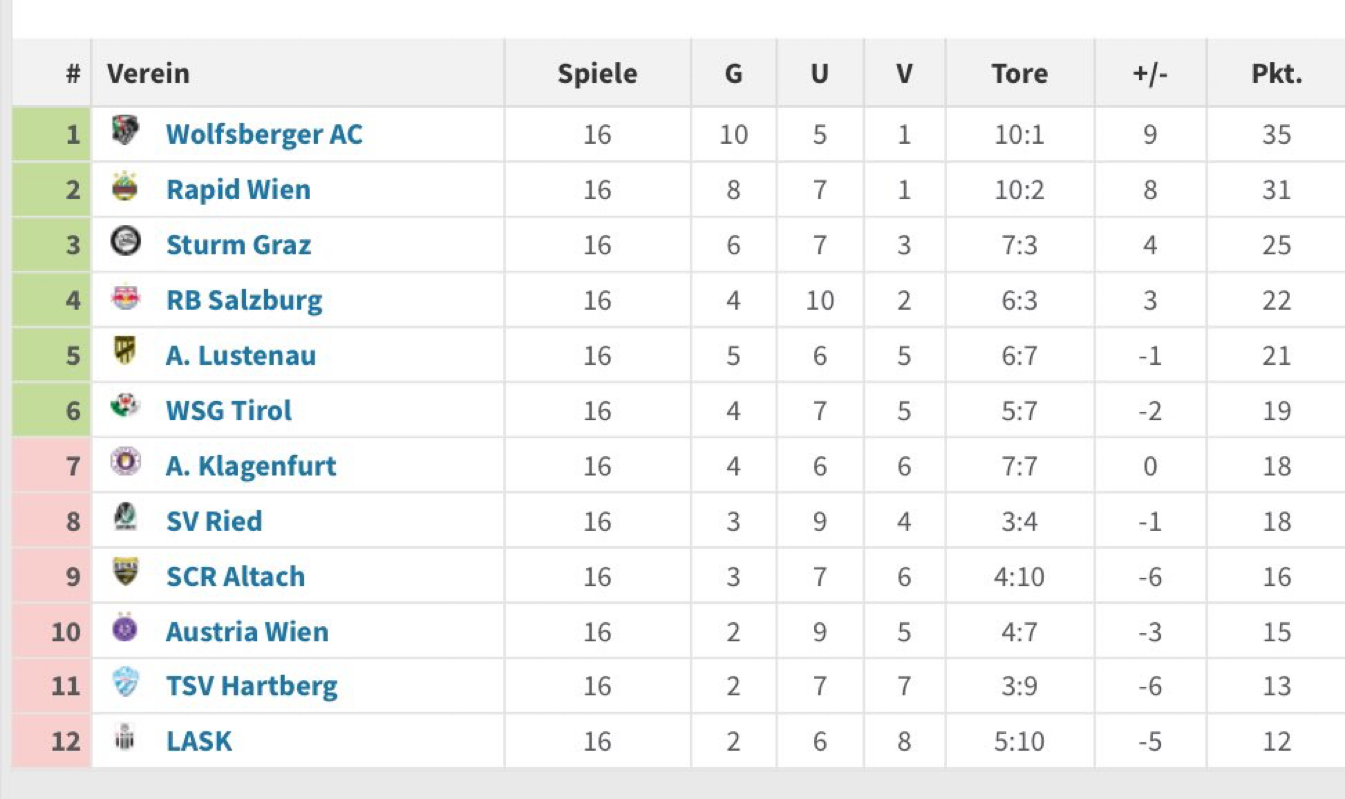
Task: Click the LASK striped crest
Action: point(125,739)
